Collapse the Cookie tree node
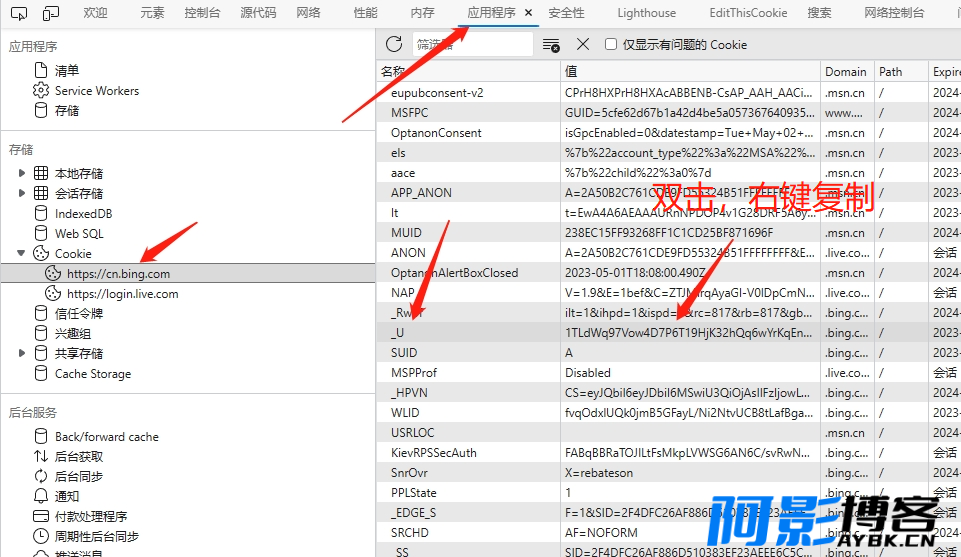 [x=21, y=253]
